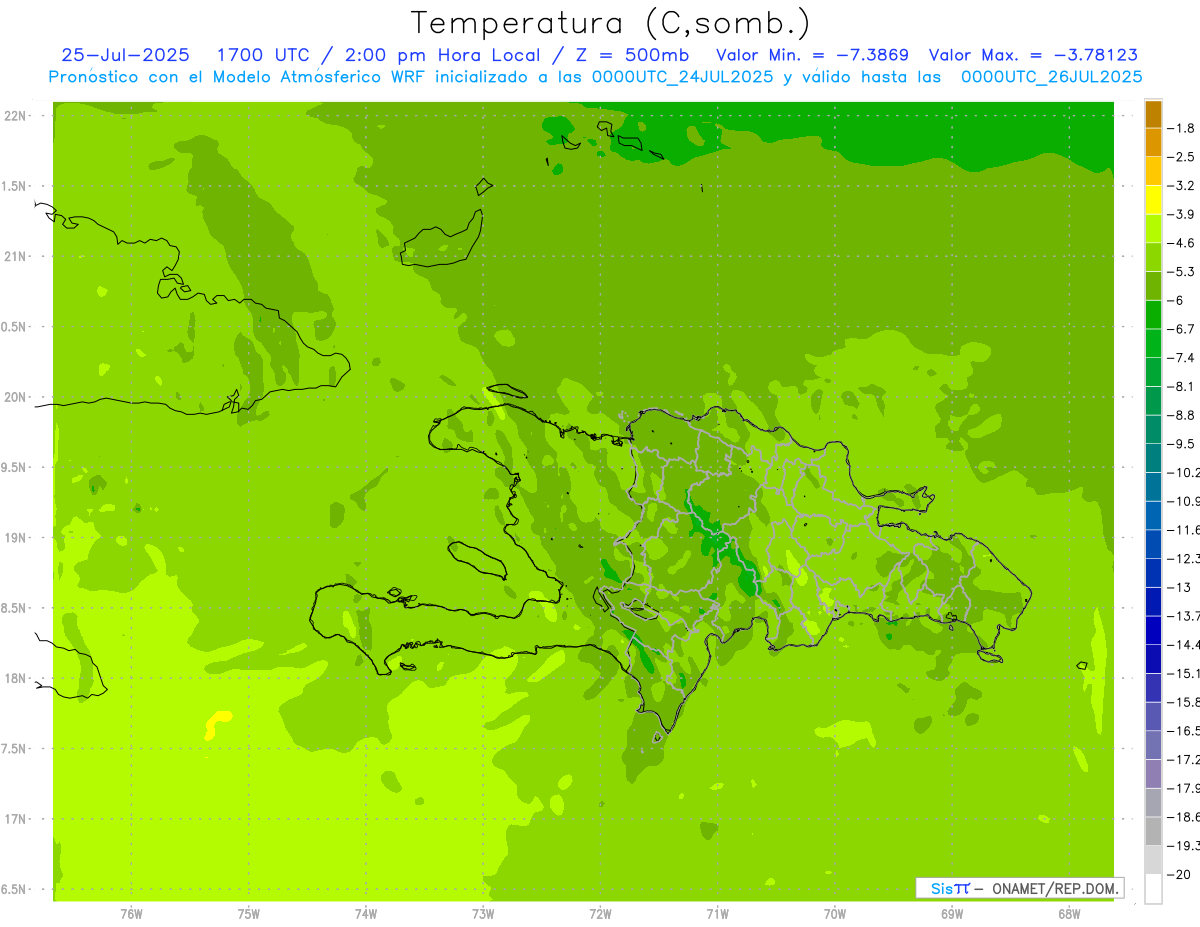The width and height of the screenshot is (1200, 927).
Task: Click the -5.3 colorbar value
Action: 1181,271
